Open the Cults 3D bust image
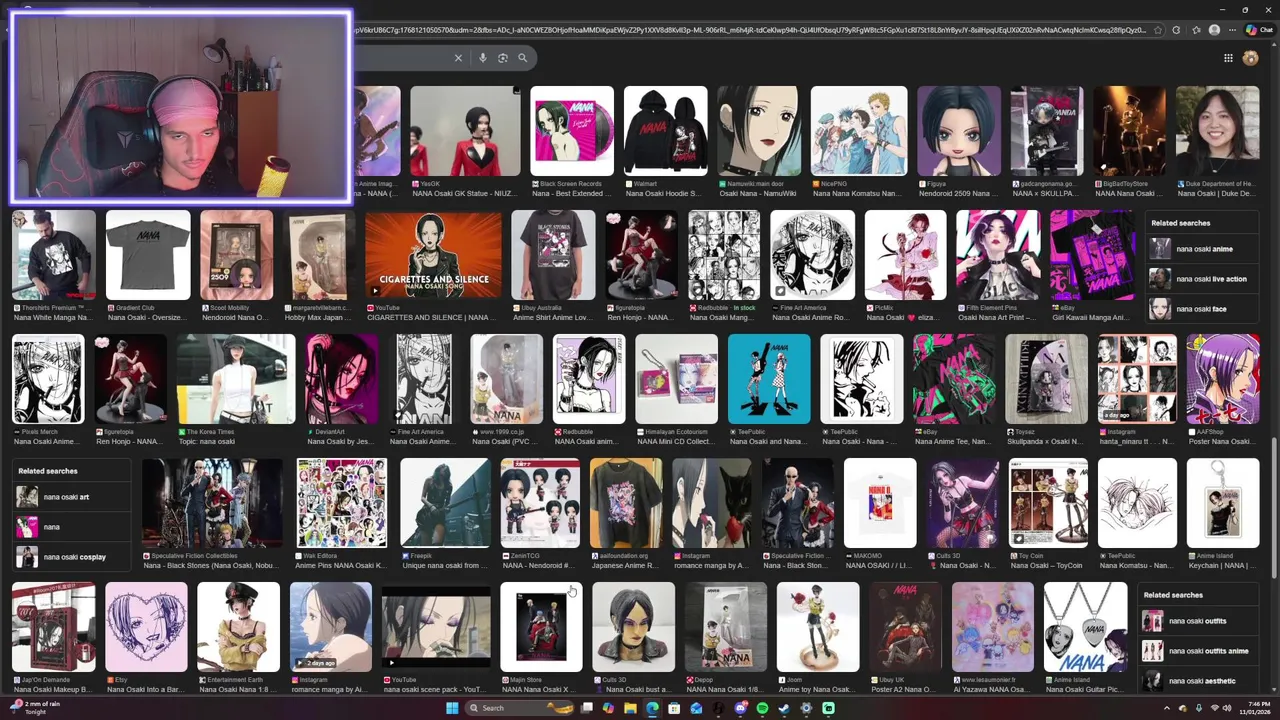Viewport: 1280px width, 720px height. [x=633, y=627]
